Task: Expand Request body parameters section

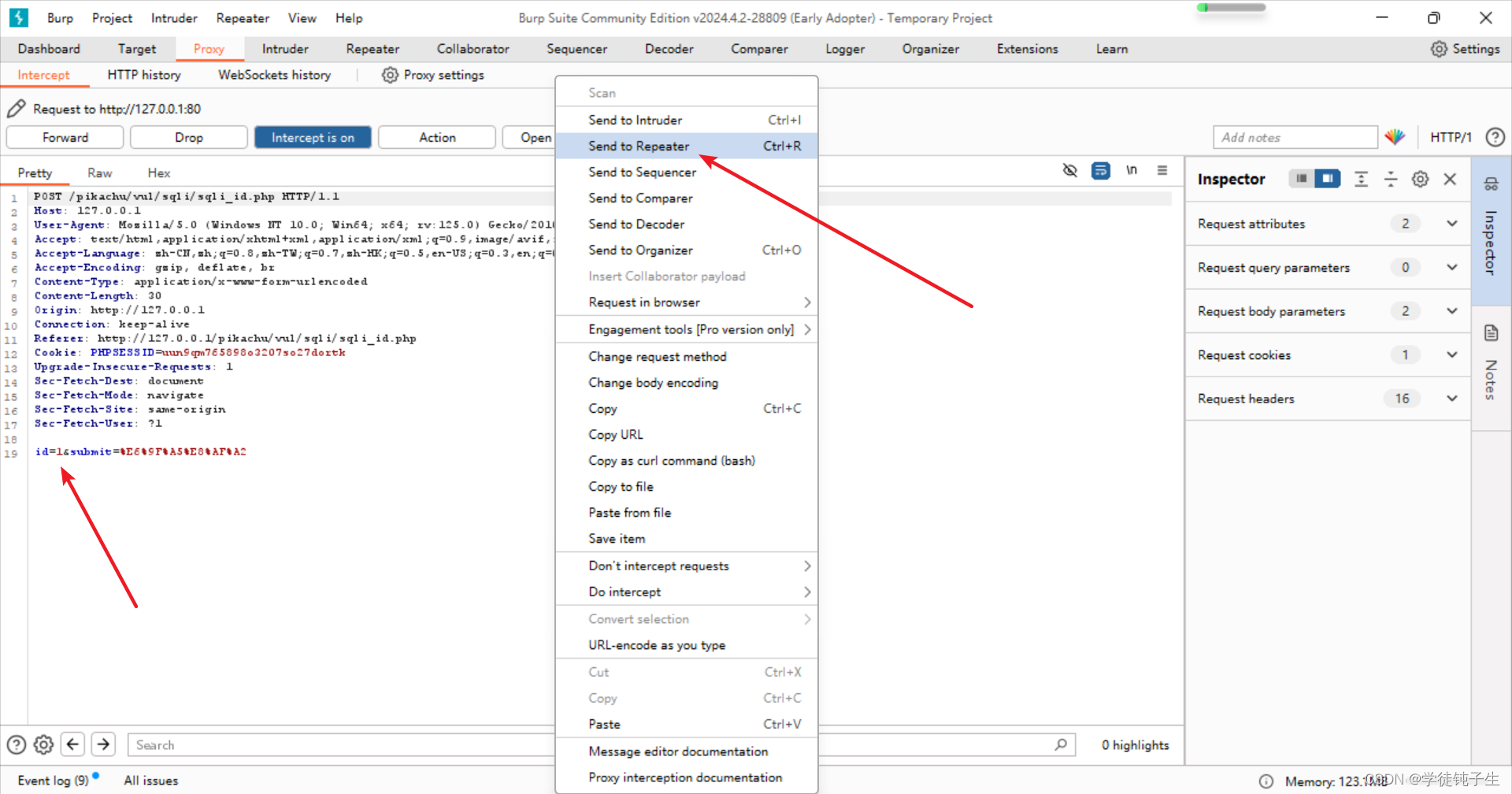Action: pyautogui.click(x=1451, y=311)
